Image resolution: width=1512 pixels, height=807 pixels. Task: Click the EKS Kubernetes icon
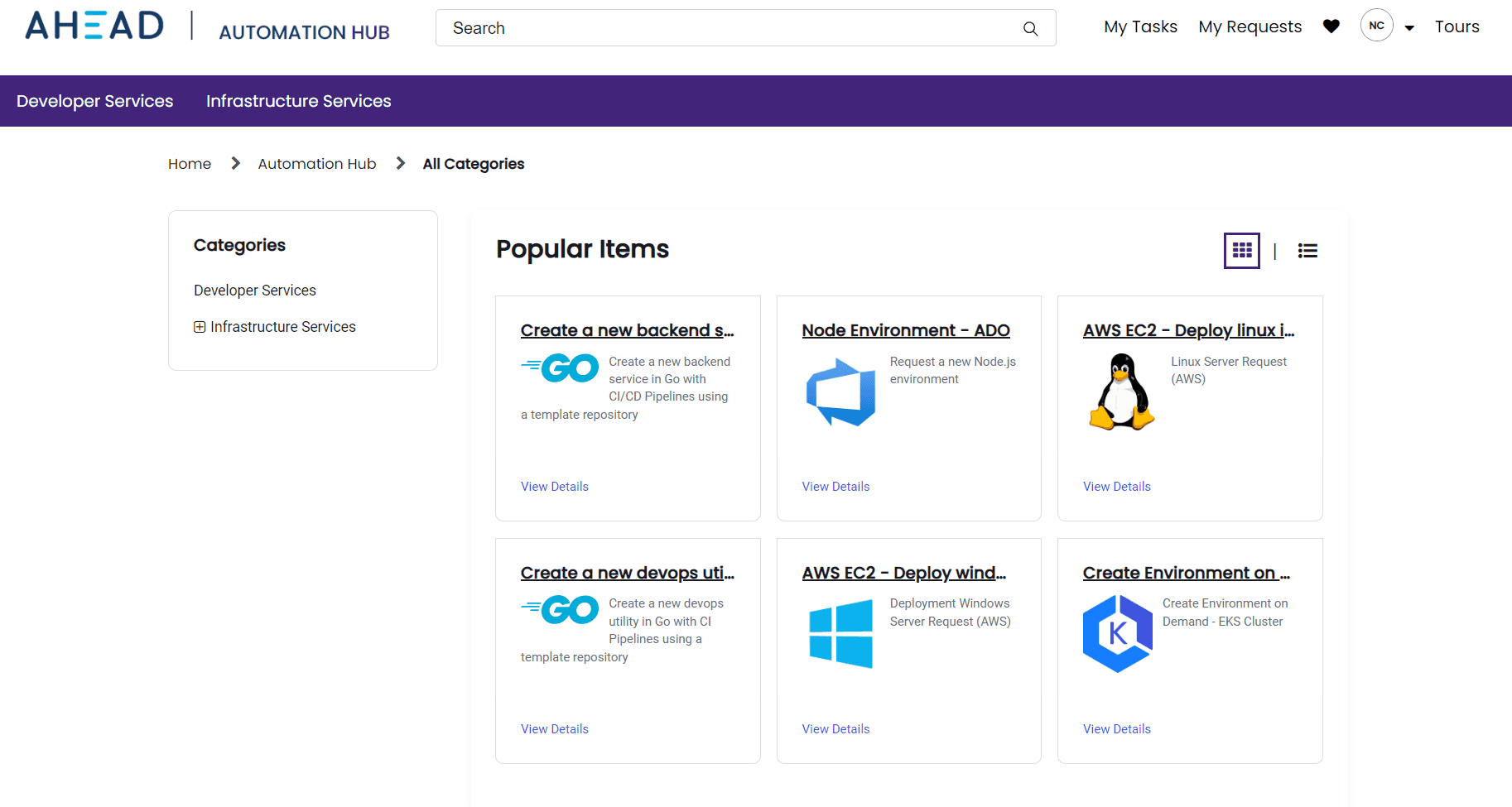(1118, 634)
